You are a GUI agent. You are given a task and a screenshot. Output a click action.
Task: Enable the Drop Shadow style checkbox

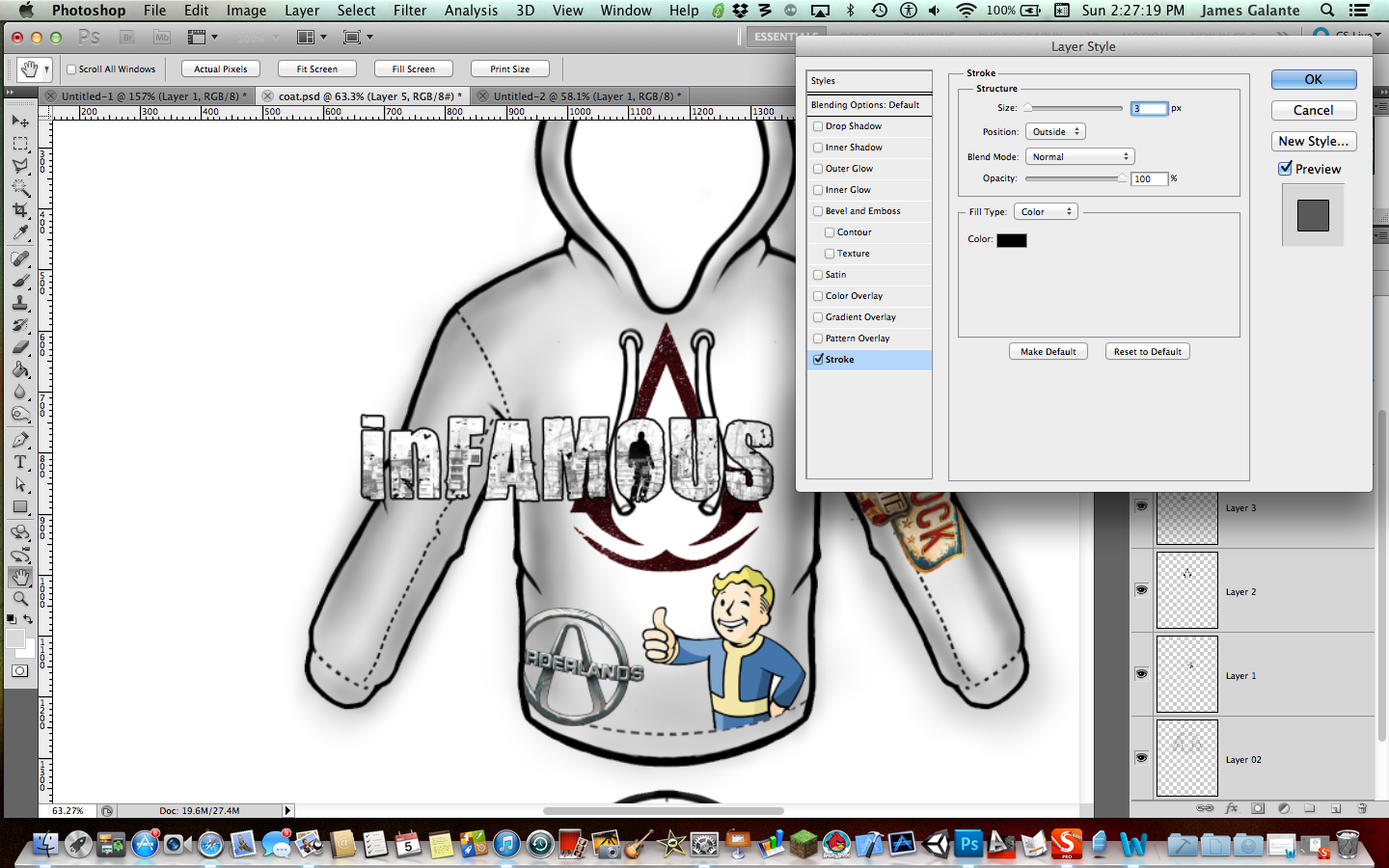[818, 126]
